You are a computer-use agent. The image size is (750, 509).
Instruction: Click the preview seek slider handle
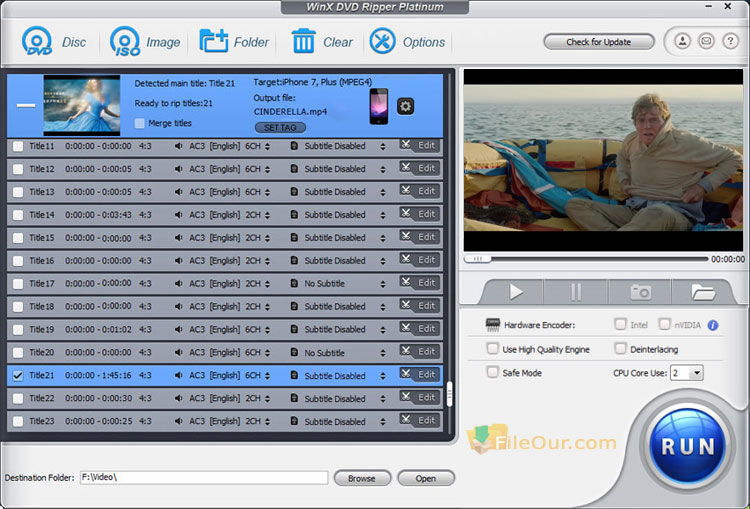point(477,259)
